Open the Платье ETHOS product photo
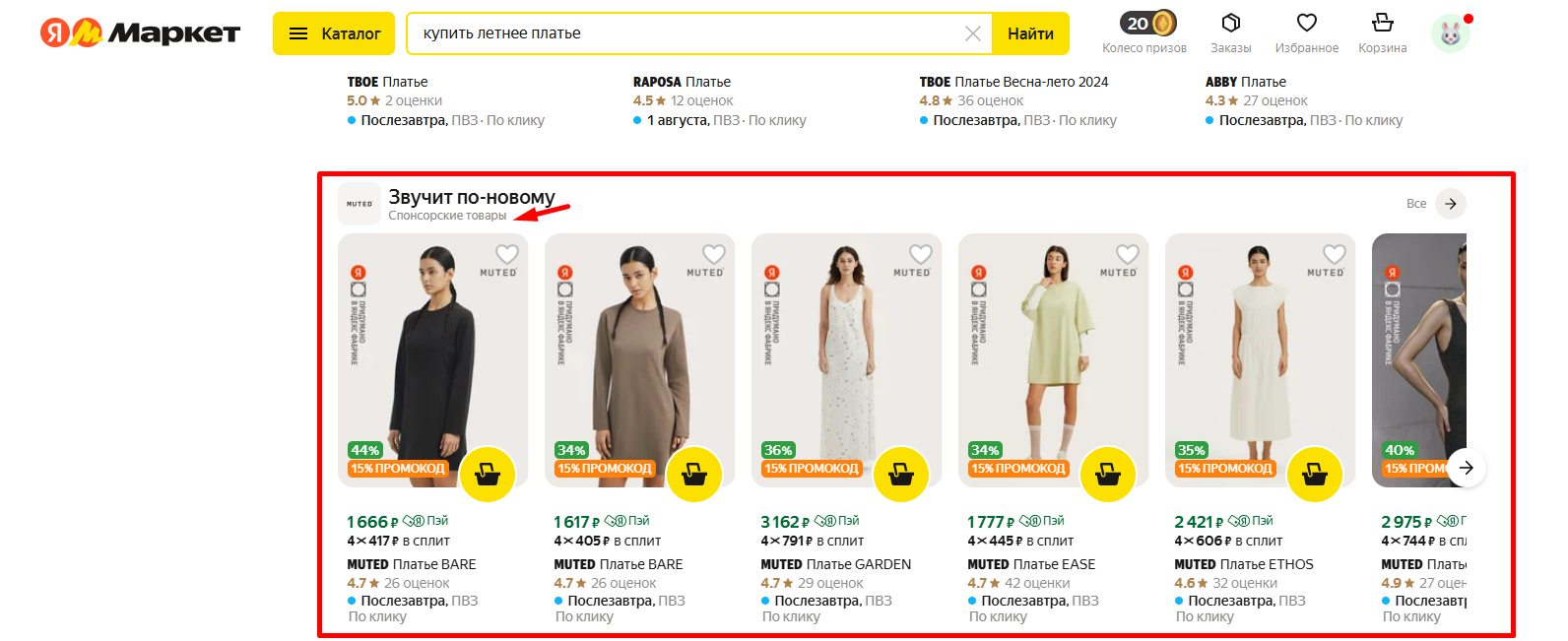Image resolution: width=1568 pixels, height=641 pixels. tap(1260, 360)
